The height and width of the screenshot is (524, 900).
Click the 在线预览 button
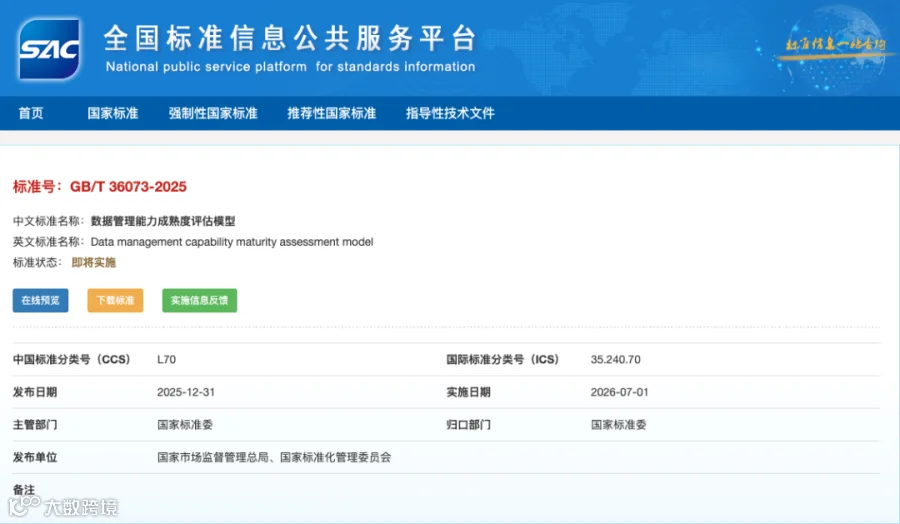(x=40, y=300)
